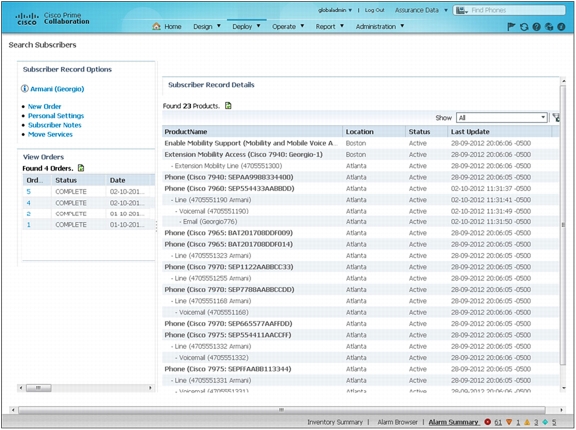Image resolution: width=576 pixels, height=430 pixels.
Task: Click the Alarm Browser link
Action: 397,422
